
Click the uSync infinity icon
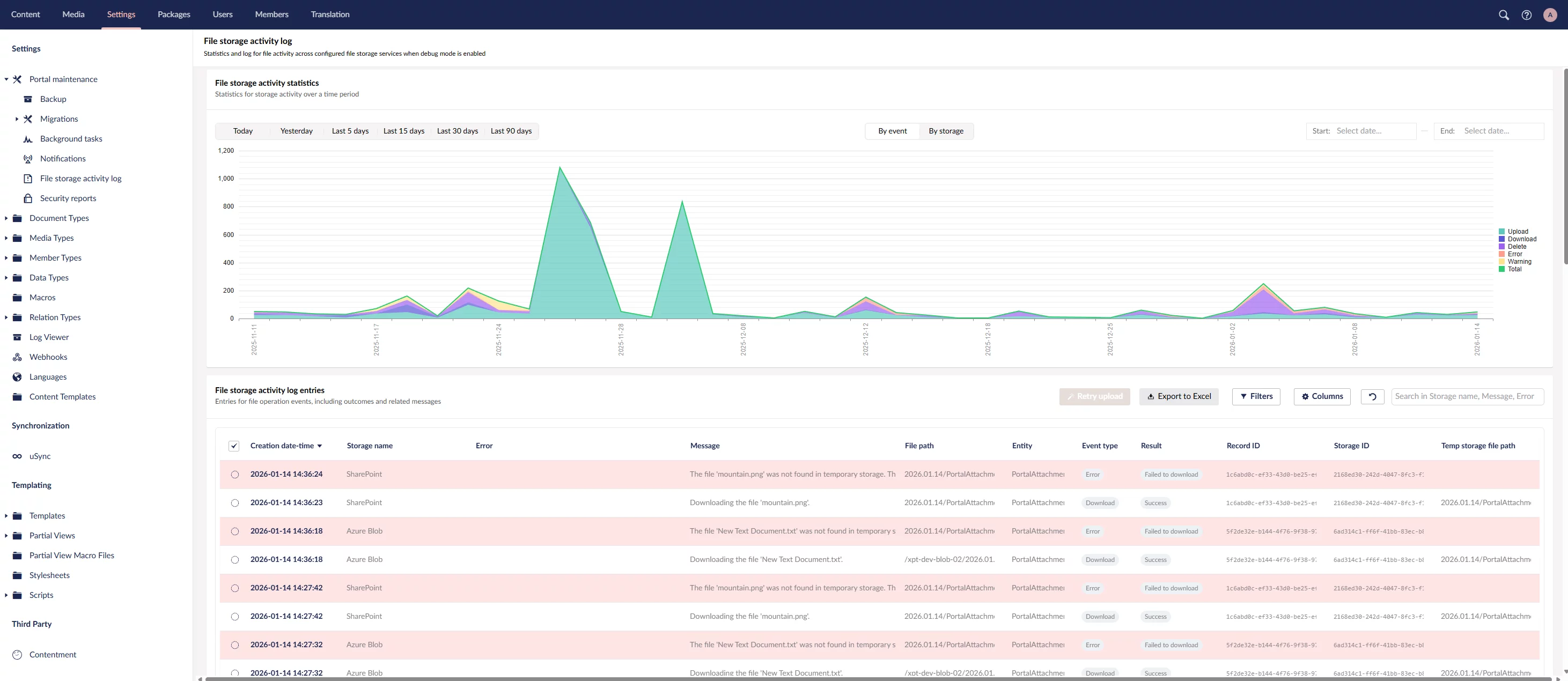pyautogui.click(x=17, y=456)
